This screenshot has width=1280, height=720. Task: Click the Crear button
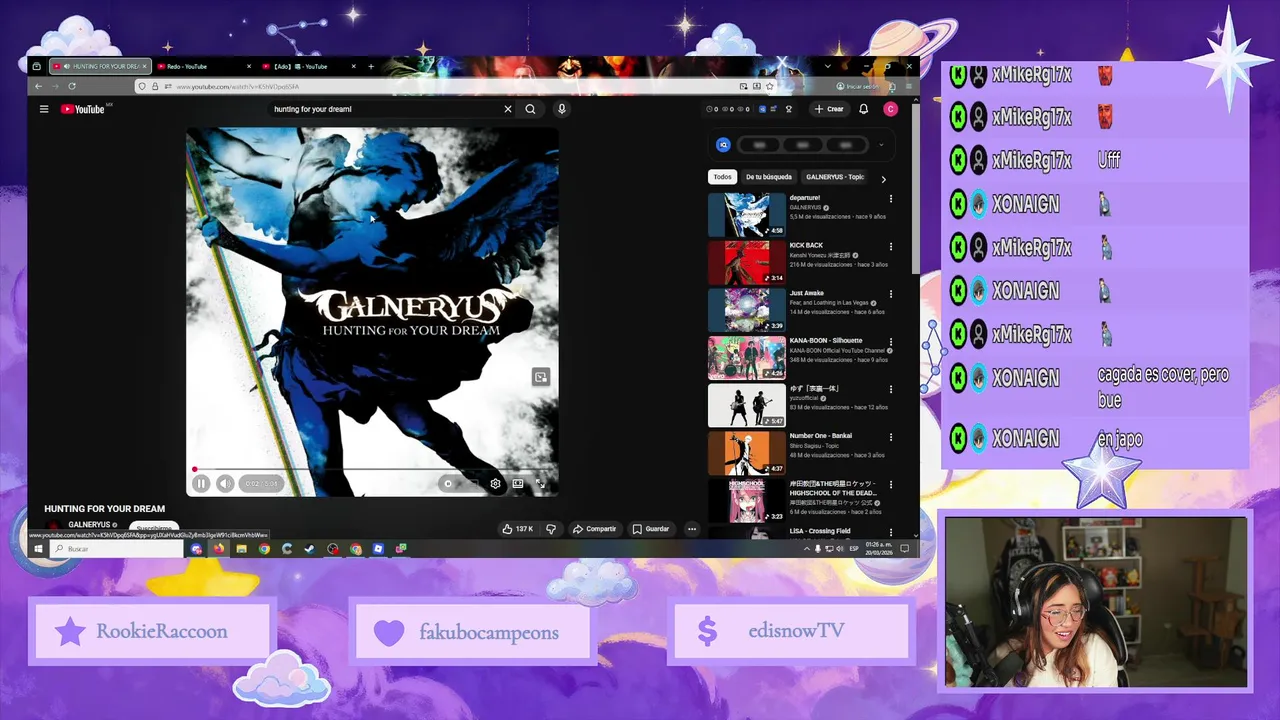click(x=829, y=109)
